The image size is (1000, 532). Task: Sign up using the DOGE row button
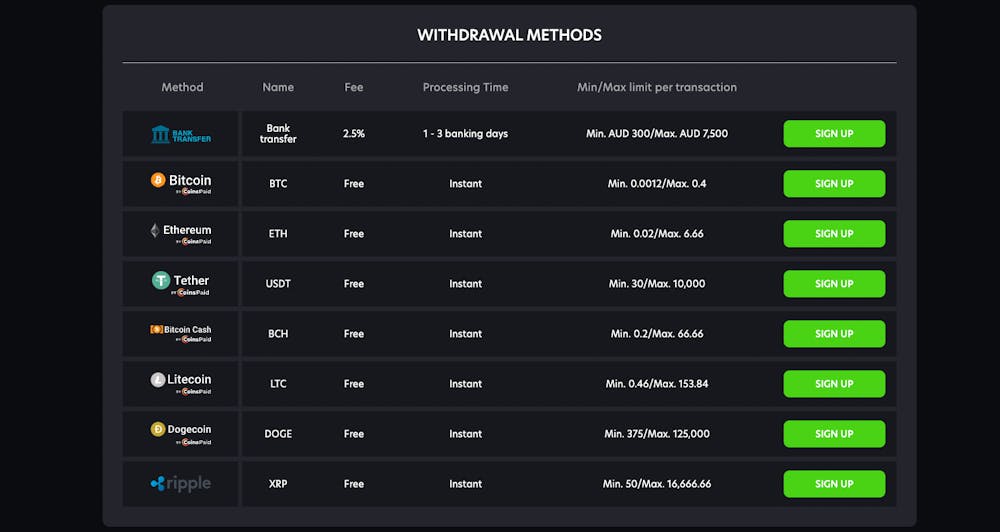point(834,434)
